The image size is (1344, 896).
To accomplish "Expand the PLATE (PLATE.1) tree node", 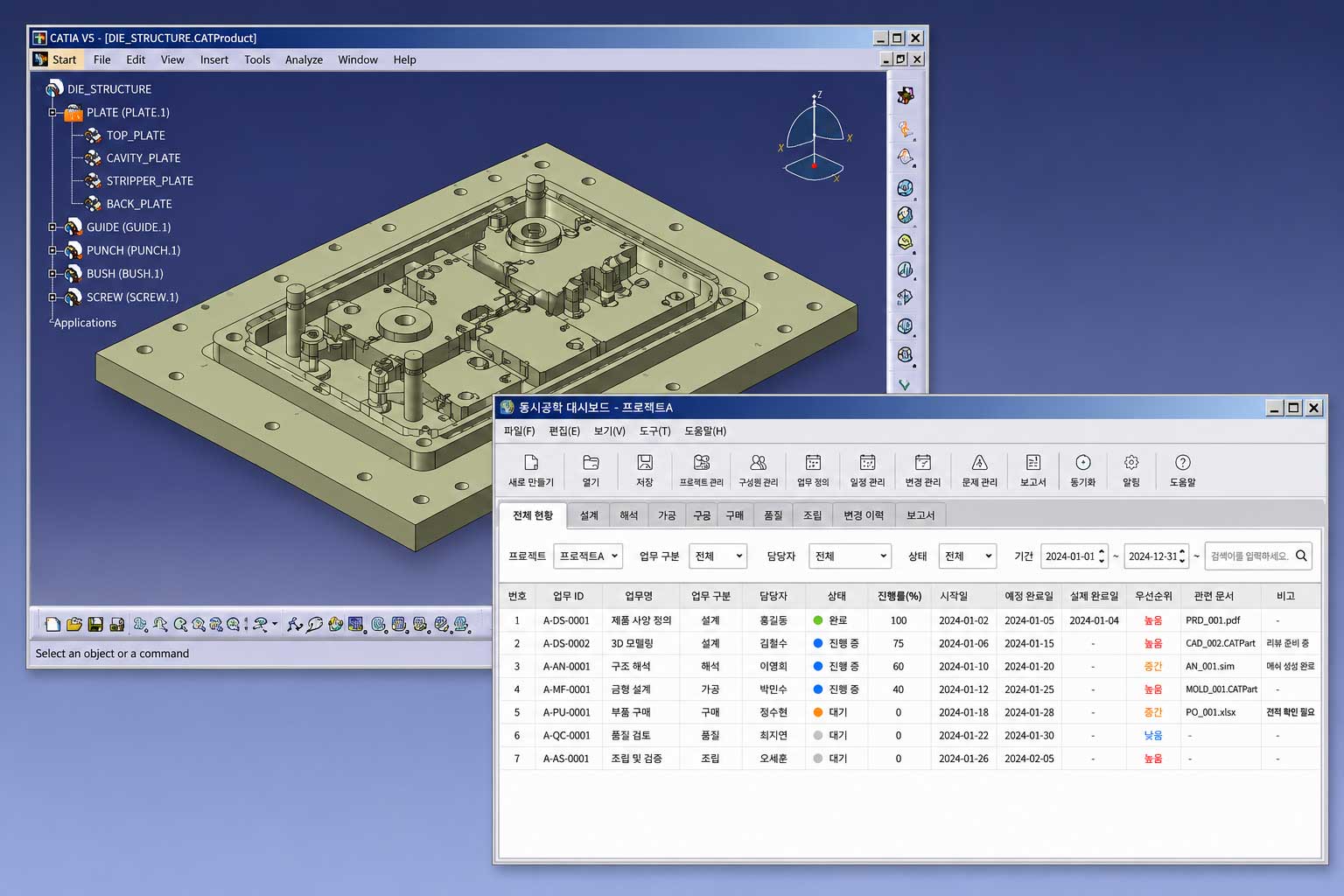I will click(52, 112).
